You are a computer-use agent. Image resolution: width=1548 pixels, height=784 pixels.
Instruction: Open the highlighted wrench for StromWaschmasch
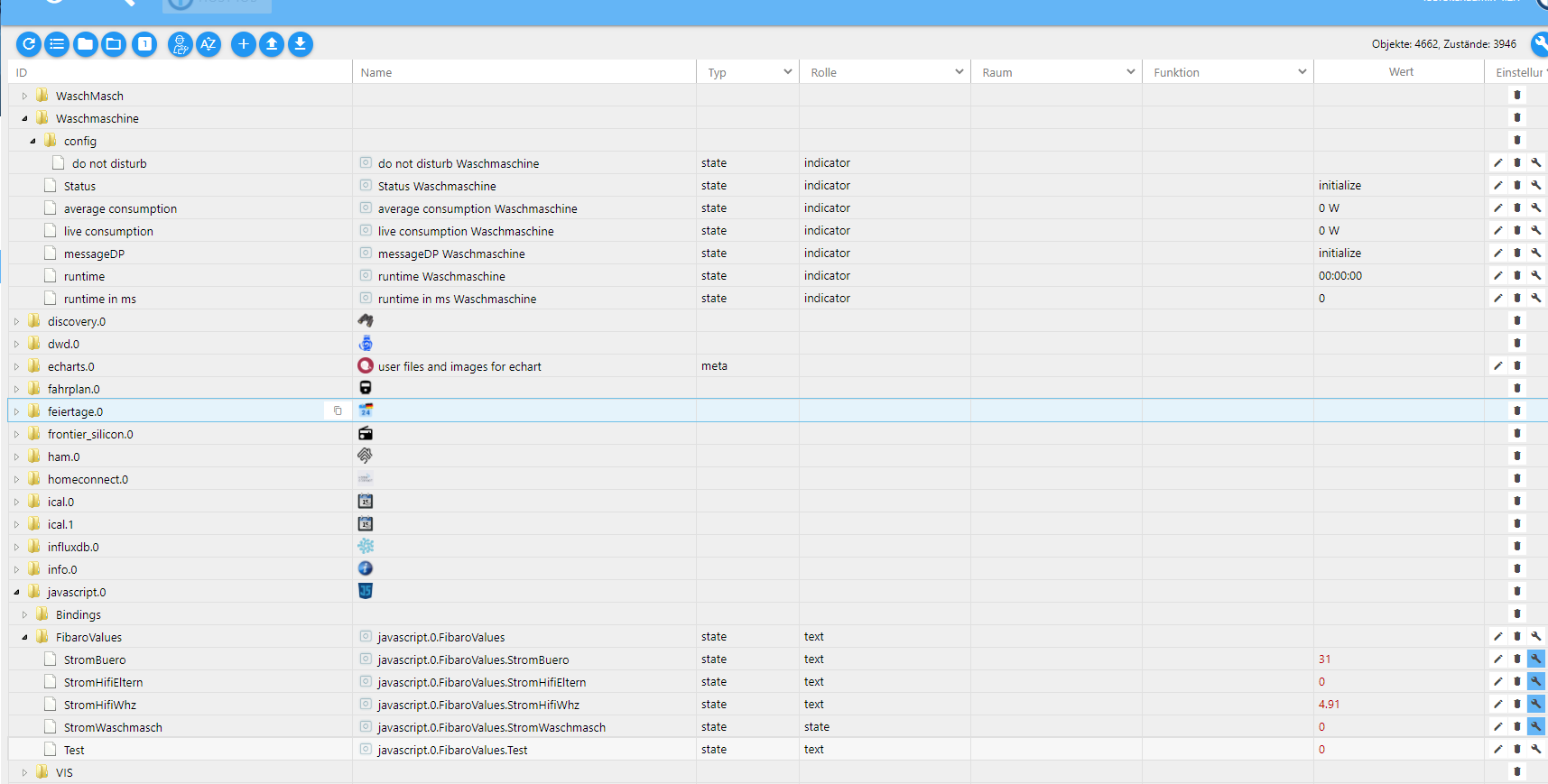click(x=1536, y=727)
